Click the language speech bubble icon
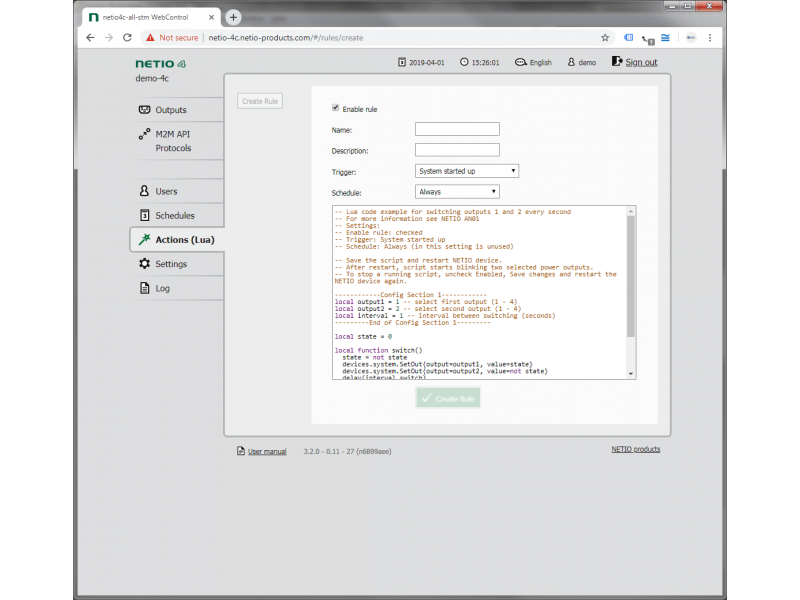 520,62
